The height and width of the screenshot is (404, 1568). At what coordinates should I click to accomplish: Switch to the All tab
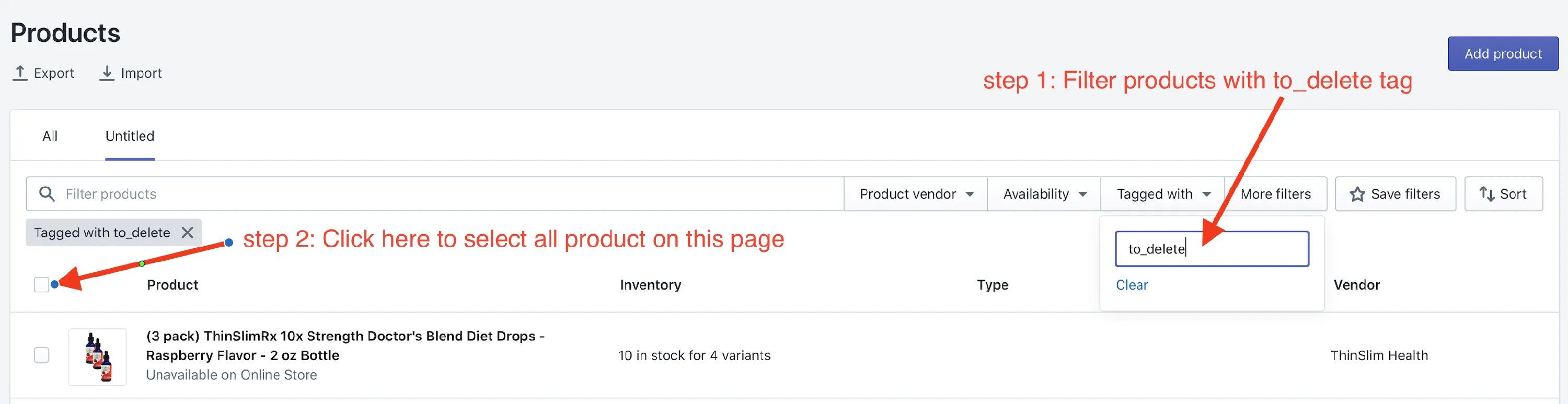(50, 136)
